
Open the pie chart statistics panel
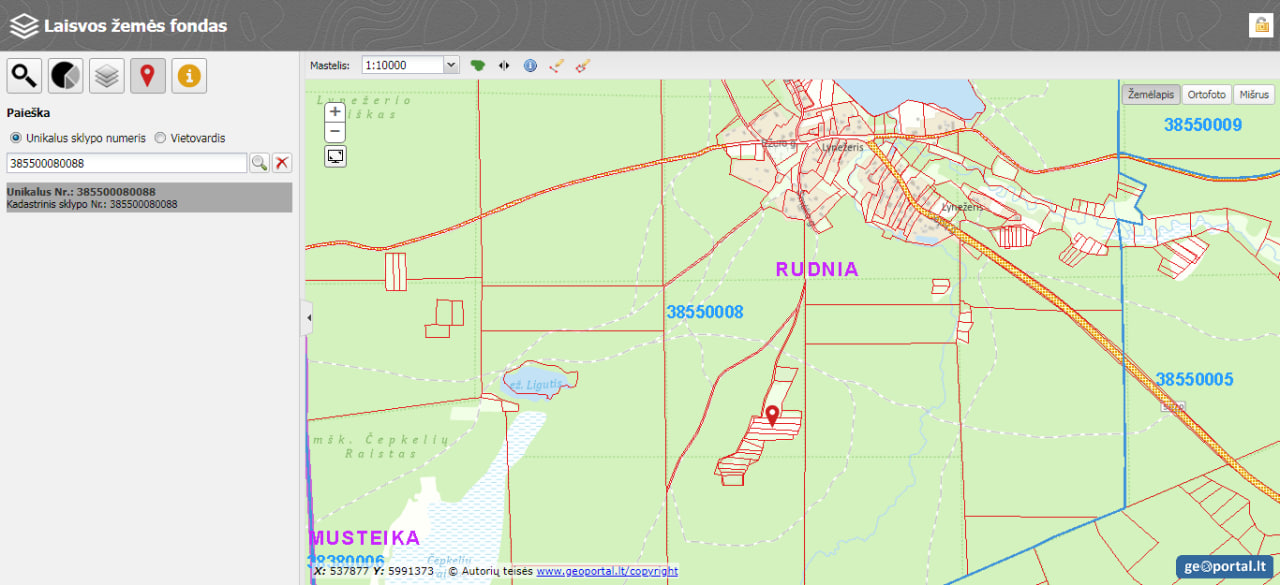point(66,76)
